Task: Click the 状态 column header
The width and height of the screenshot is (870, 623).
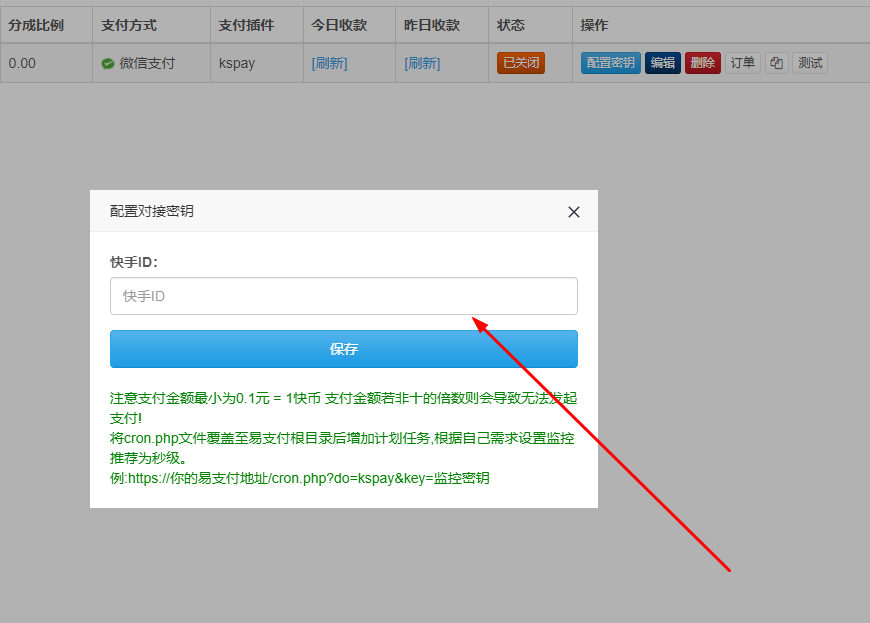Action: click(510, 25)
